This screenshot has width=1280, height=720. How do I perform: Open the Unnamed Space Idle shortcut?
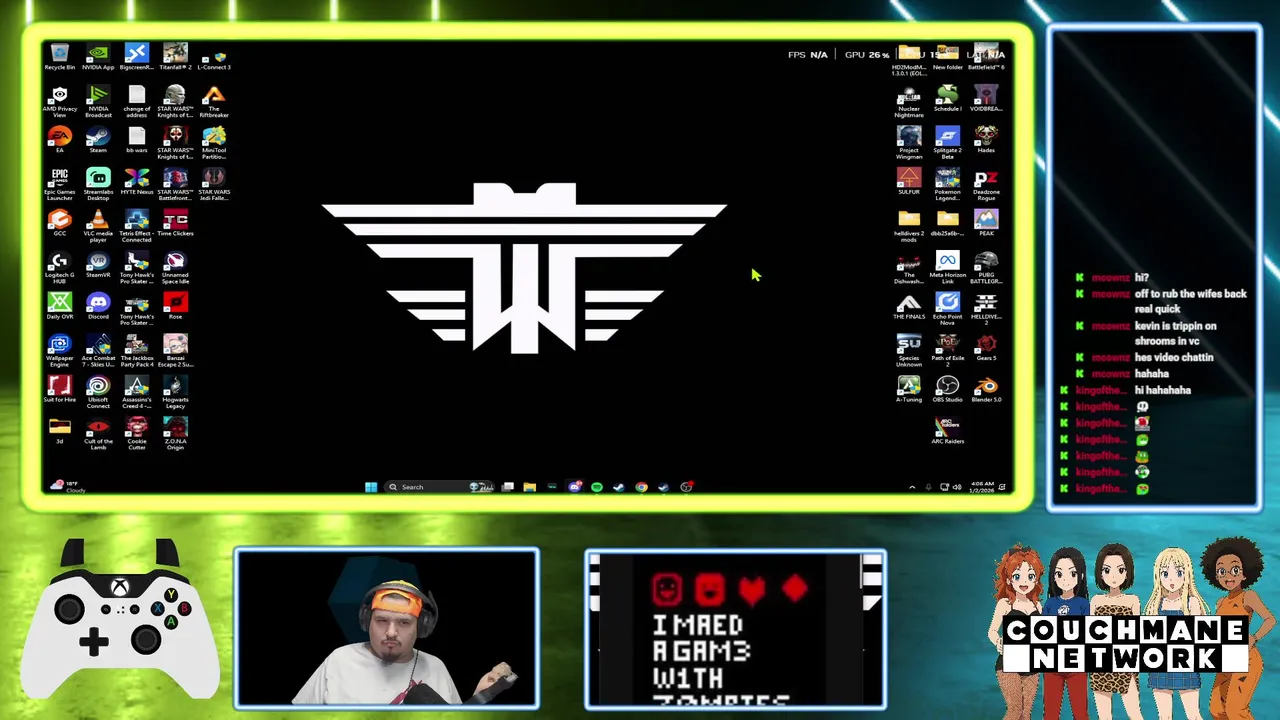(175, 268)
